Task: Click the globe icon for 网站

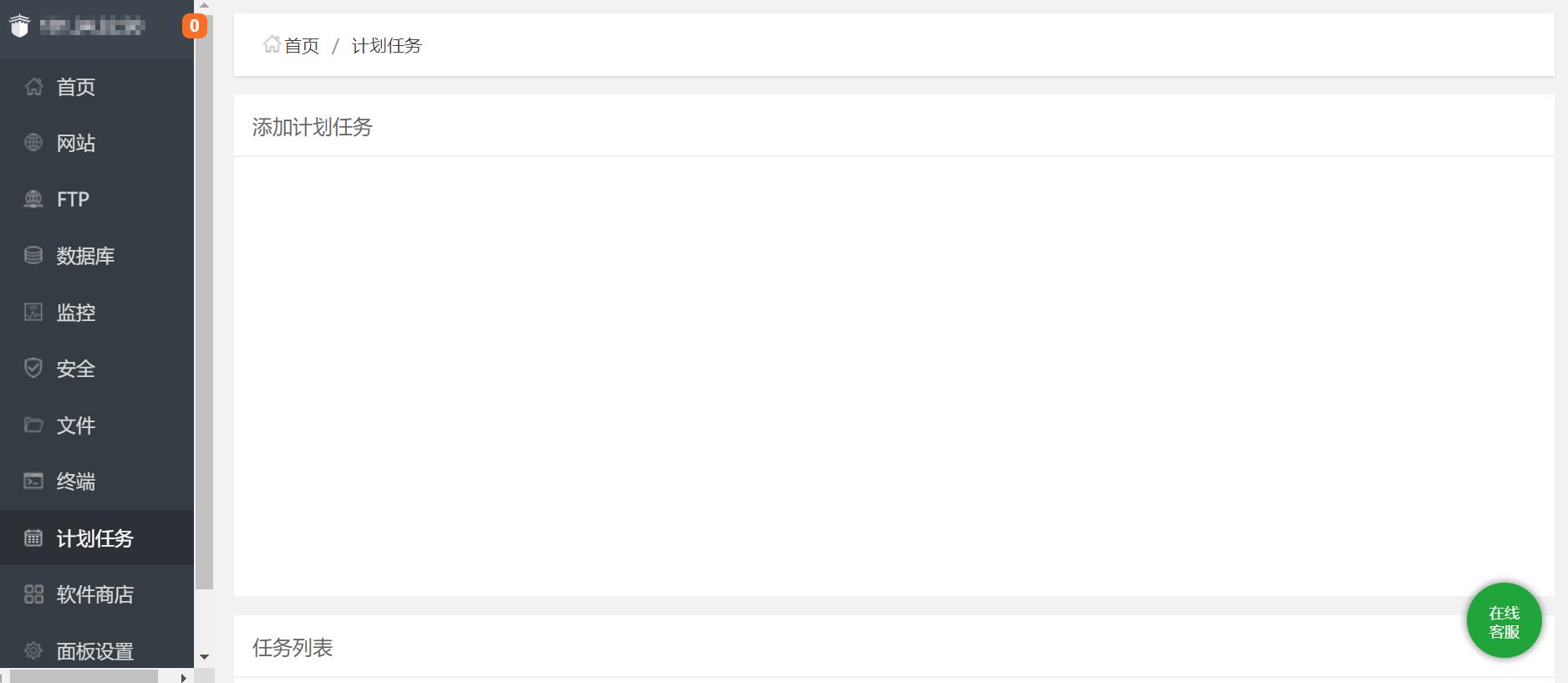Action: click(x=33, y=143)
